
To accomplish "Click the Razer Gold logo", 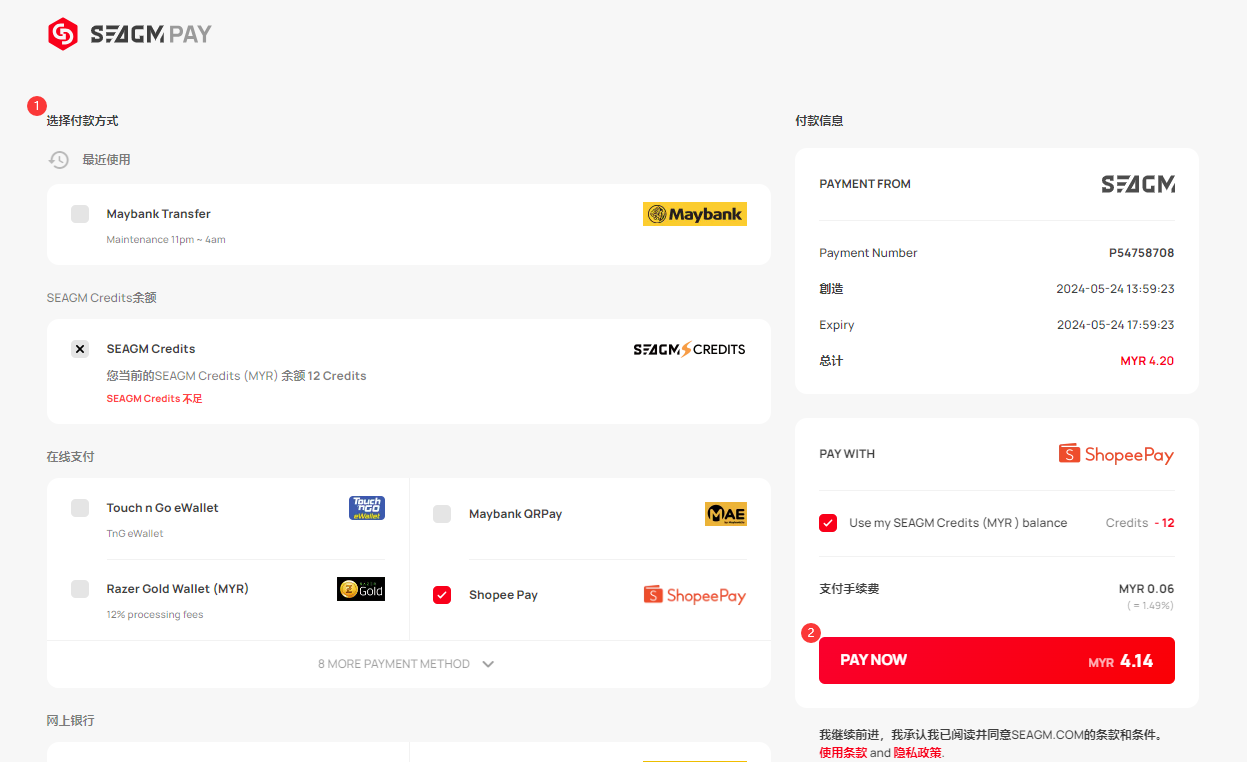I will (361, 589).
